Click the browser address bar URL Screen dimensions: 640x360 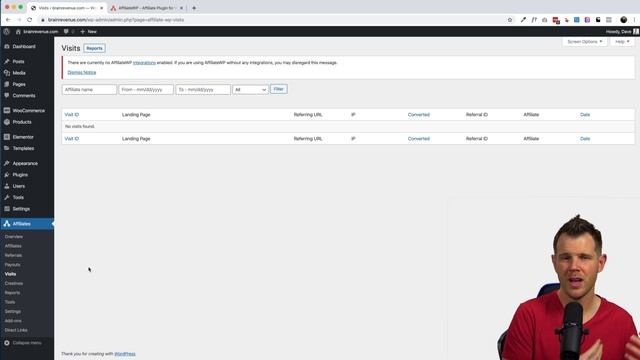[116, 20]
